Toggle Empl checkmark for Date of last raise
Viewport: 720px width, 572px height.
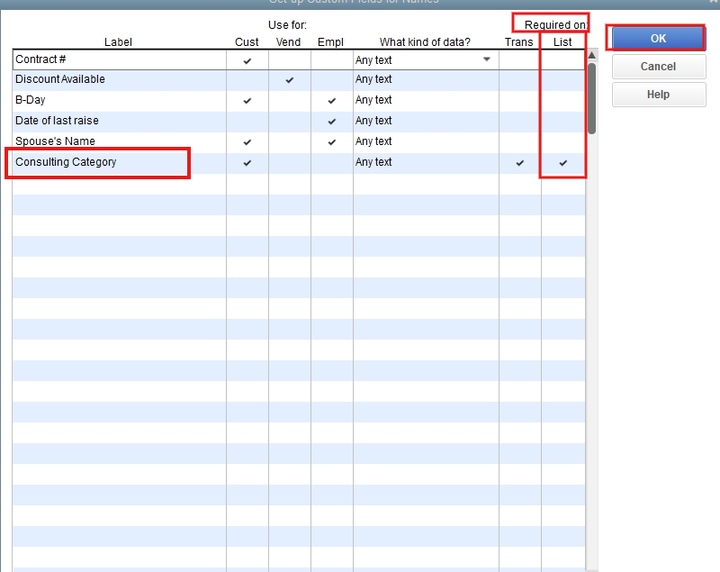pos(332,121)
